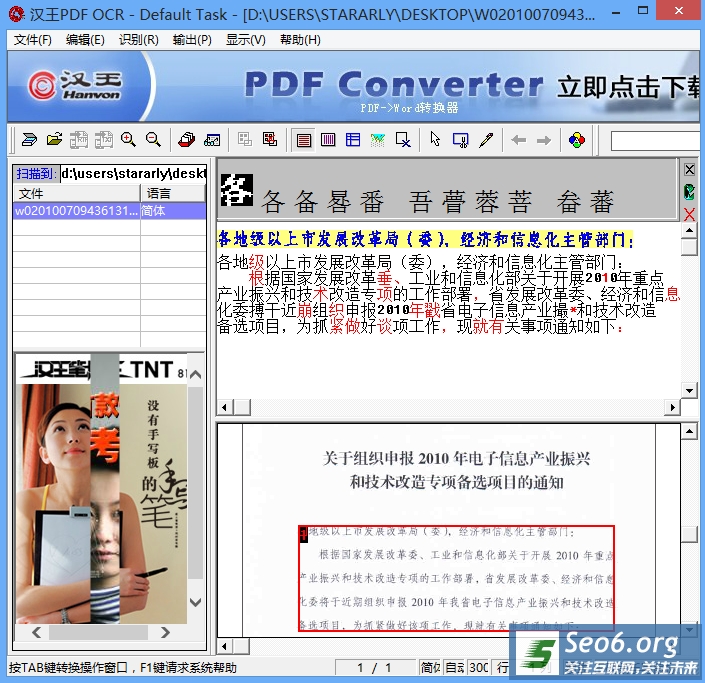The width and height of the screenshot is (705, 683).
Task: Click the book advertisement thumbnail
Action: 101,489
